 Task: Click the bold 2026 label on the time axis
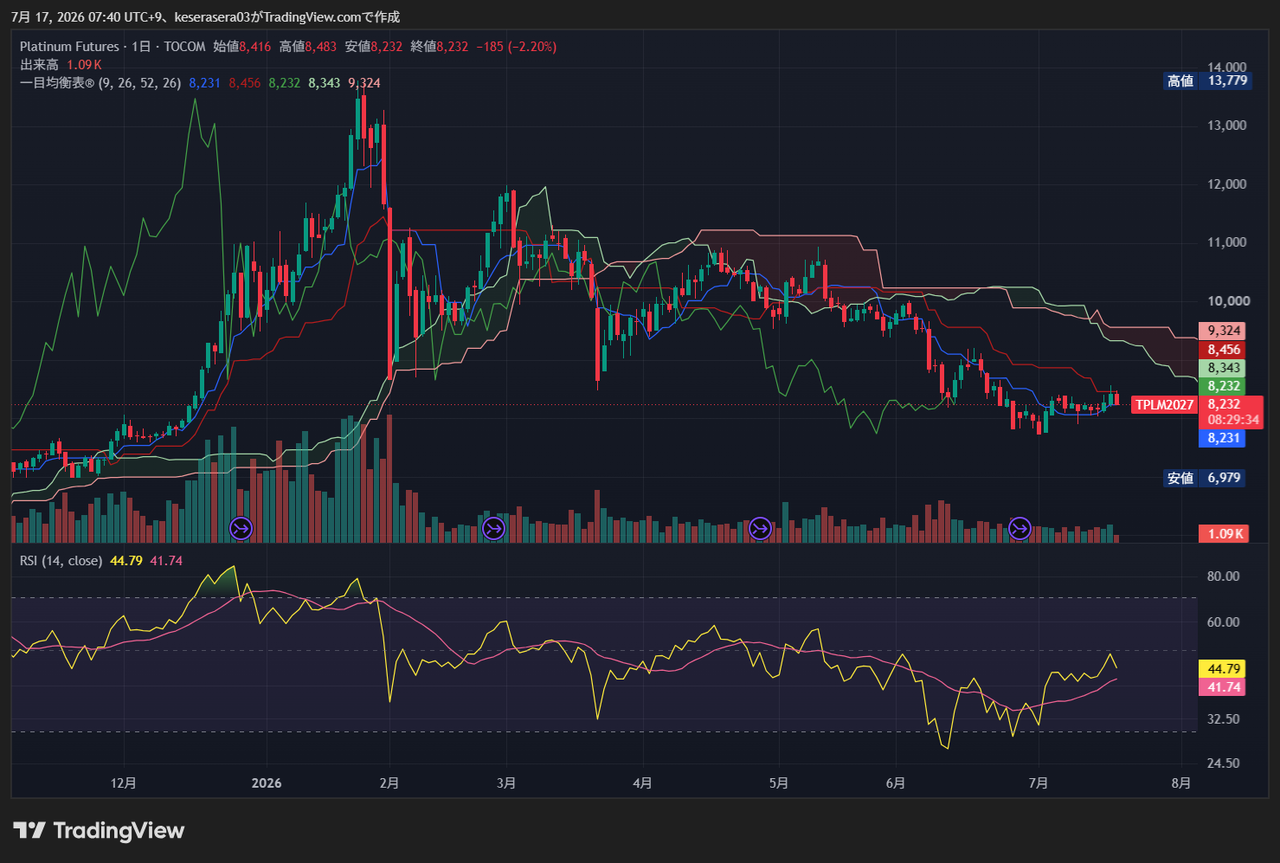point(266,783)
